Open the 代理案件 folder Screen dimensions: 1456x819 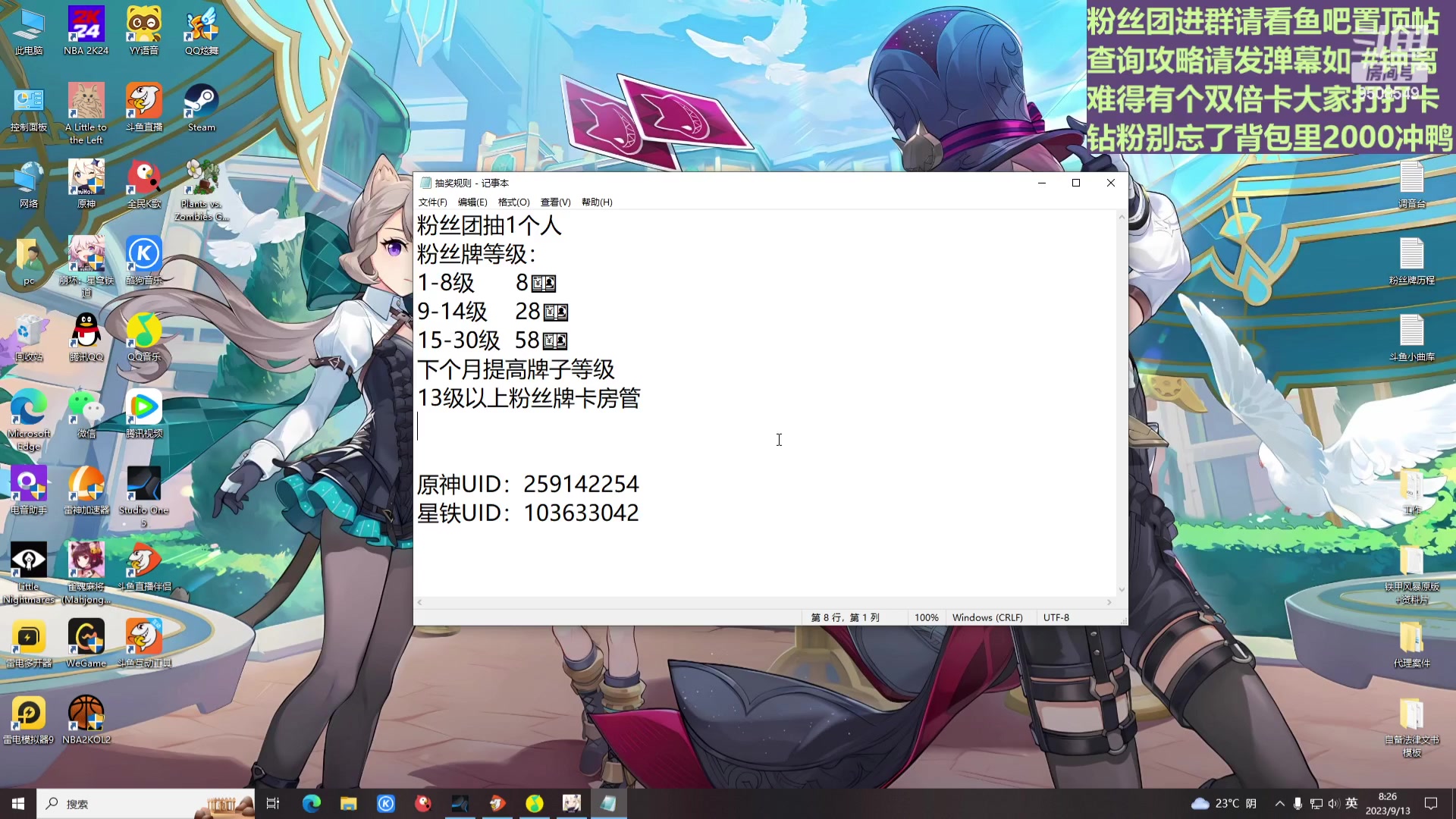point(1411,644)
